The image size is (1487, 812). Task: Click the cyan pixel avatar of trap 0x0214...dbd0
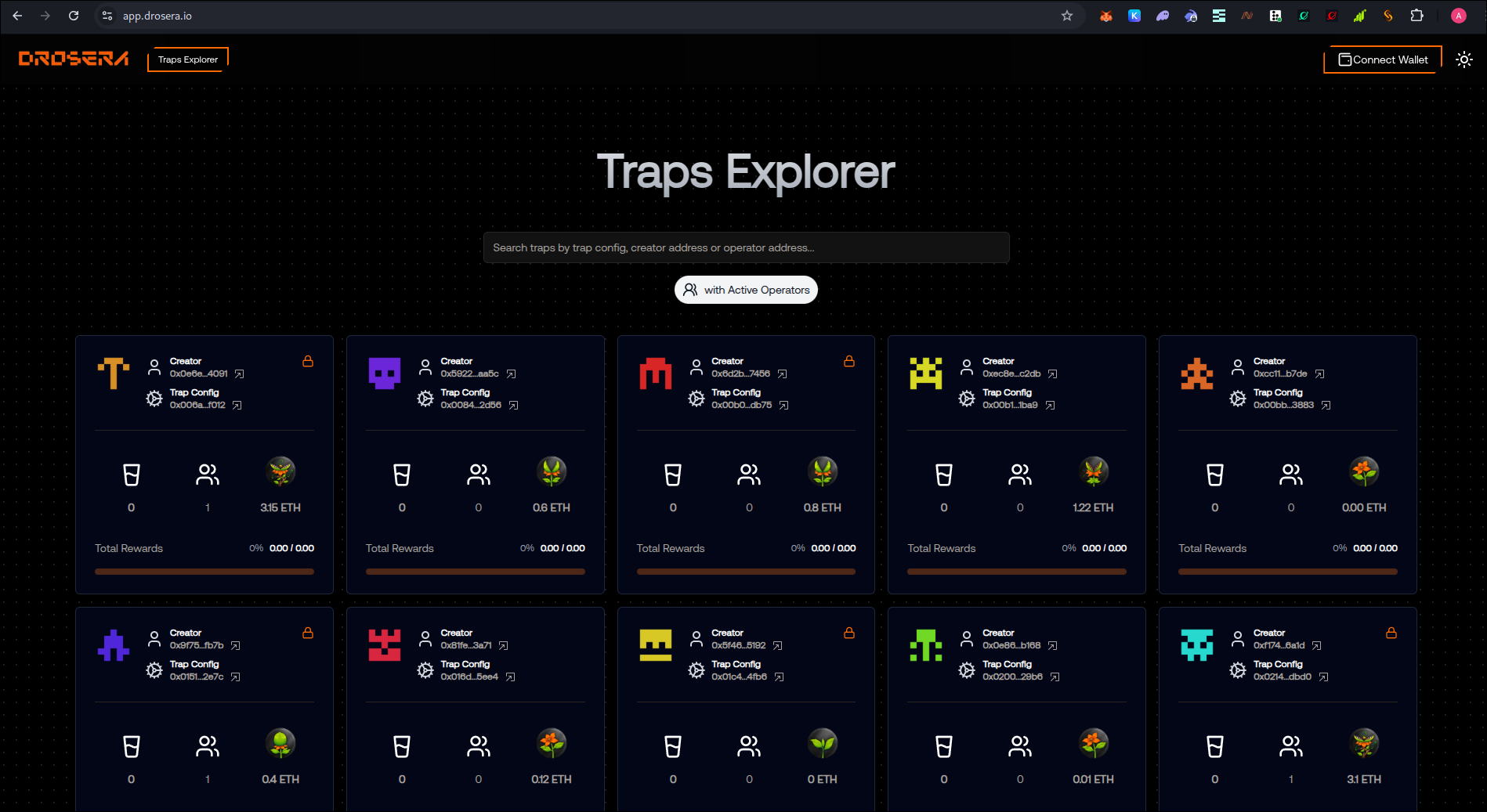click(x=1197, y=645)
